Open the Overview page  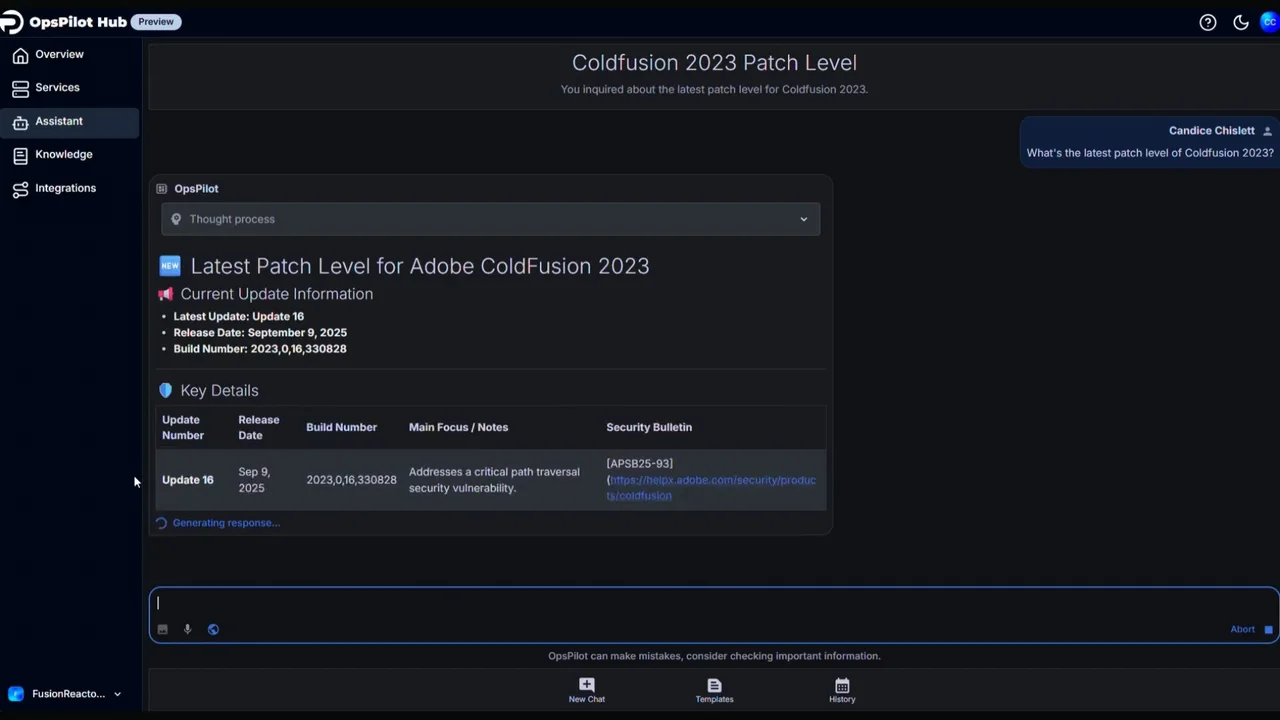(x=59, y=55)
